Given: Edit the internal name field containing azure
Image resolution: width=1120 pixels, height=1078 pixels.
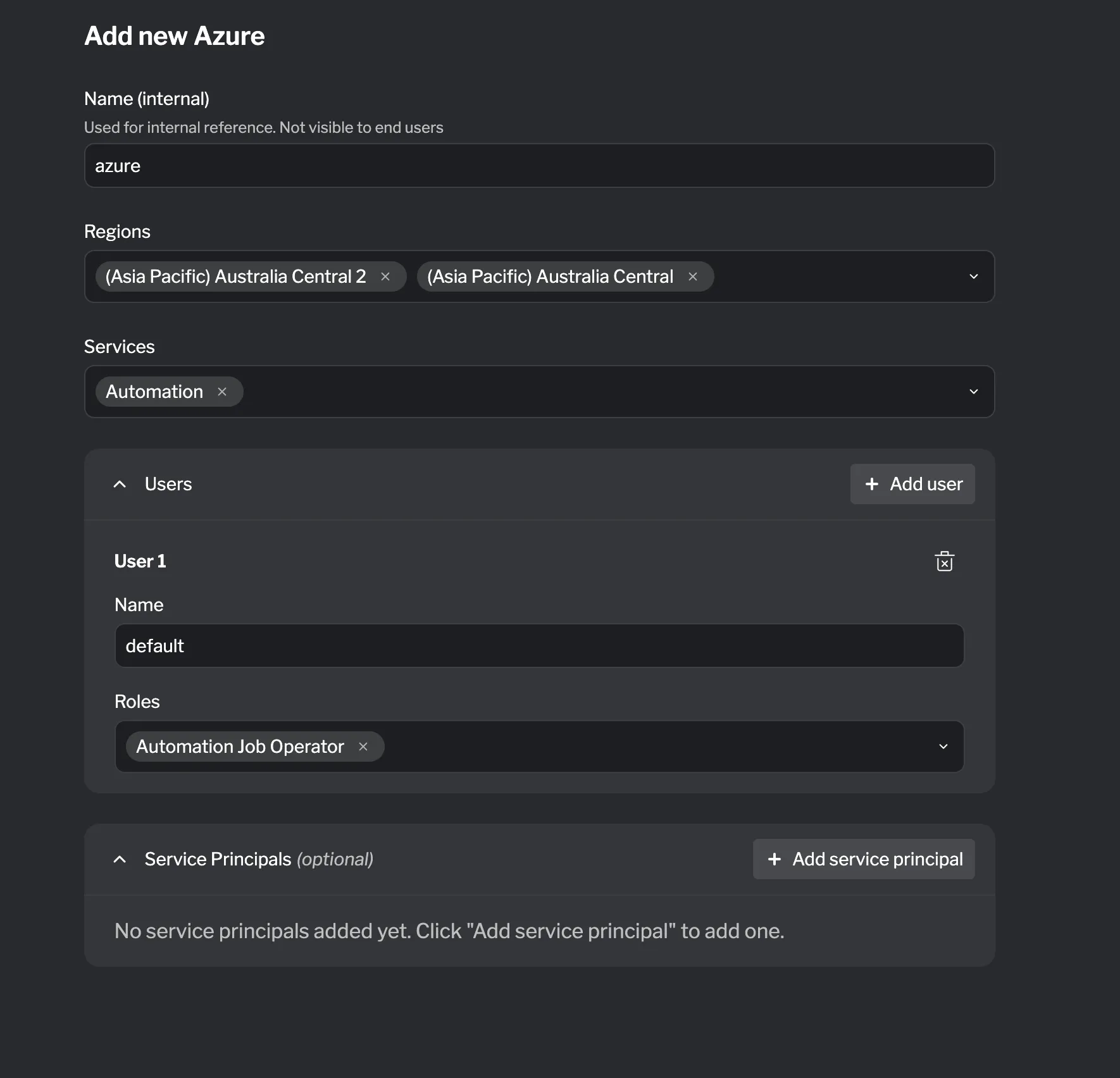Looking at the screenshot, I should 538,166.
